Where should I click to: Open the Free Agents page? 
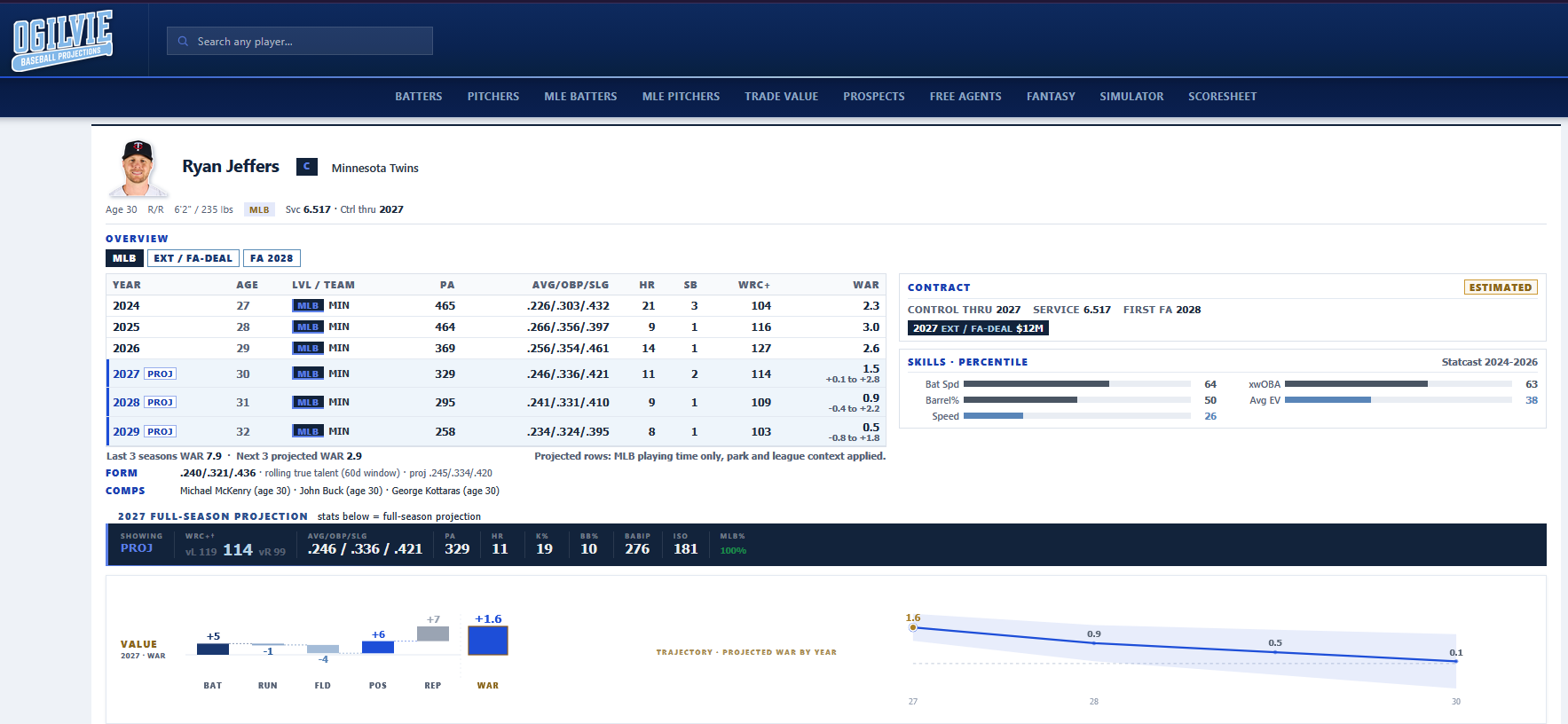pyautogui.click(x=965, y=97)
